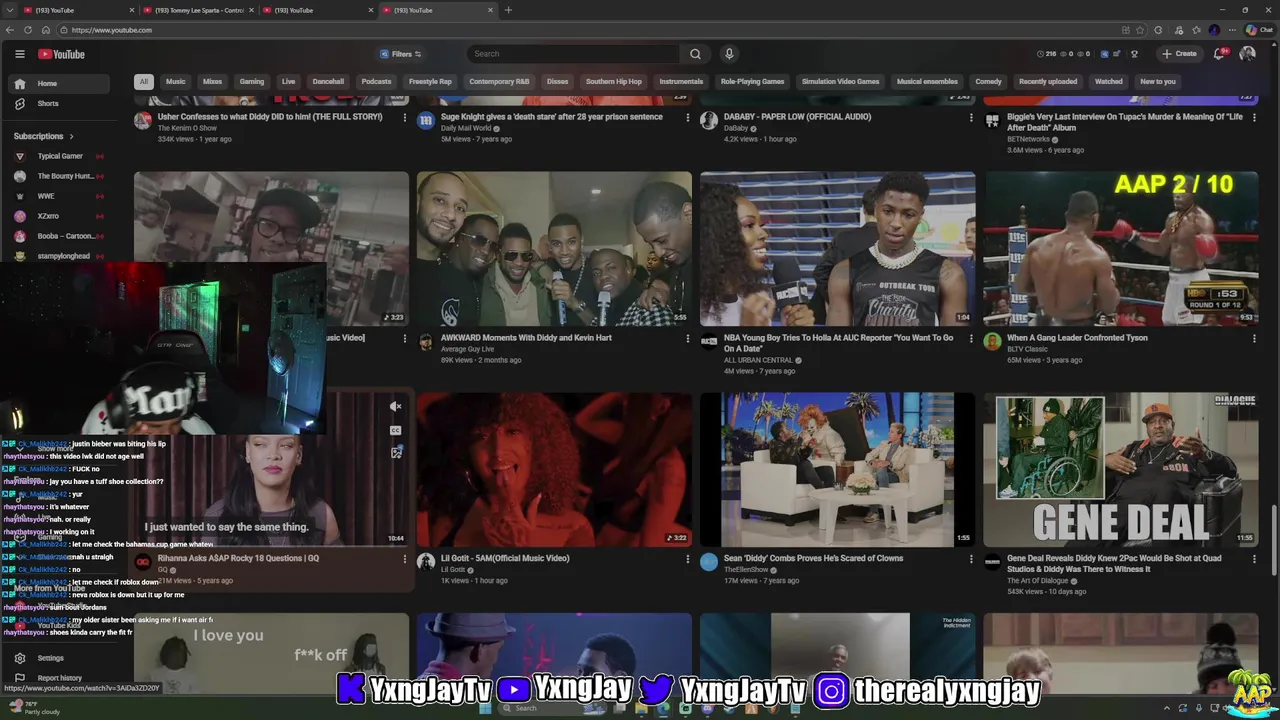Image resolution: width=1280 pixels, height=720 pixels.
Task: Click the Create button
Action: coord(1179,54)
